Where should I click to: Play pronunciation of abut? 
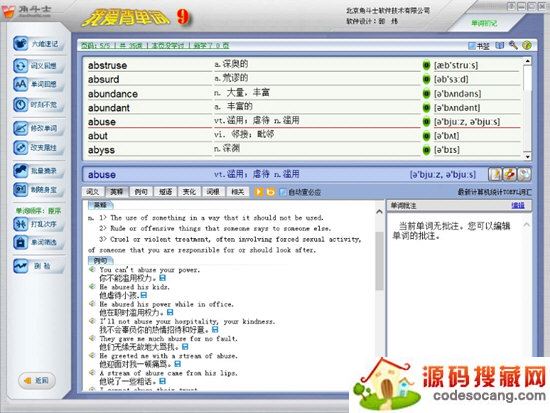point(426,136)
